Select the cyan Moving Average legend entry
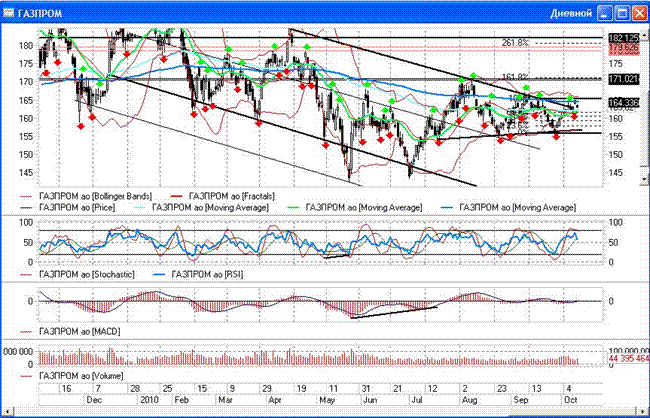The image size is (650, 418). [x=203, y=207]
